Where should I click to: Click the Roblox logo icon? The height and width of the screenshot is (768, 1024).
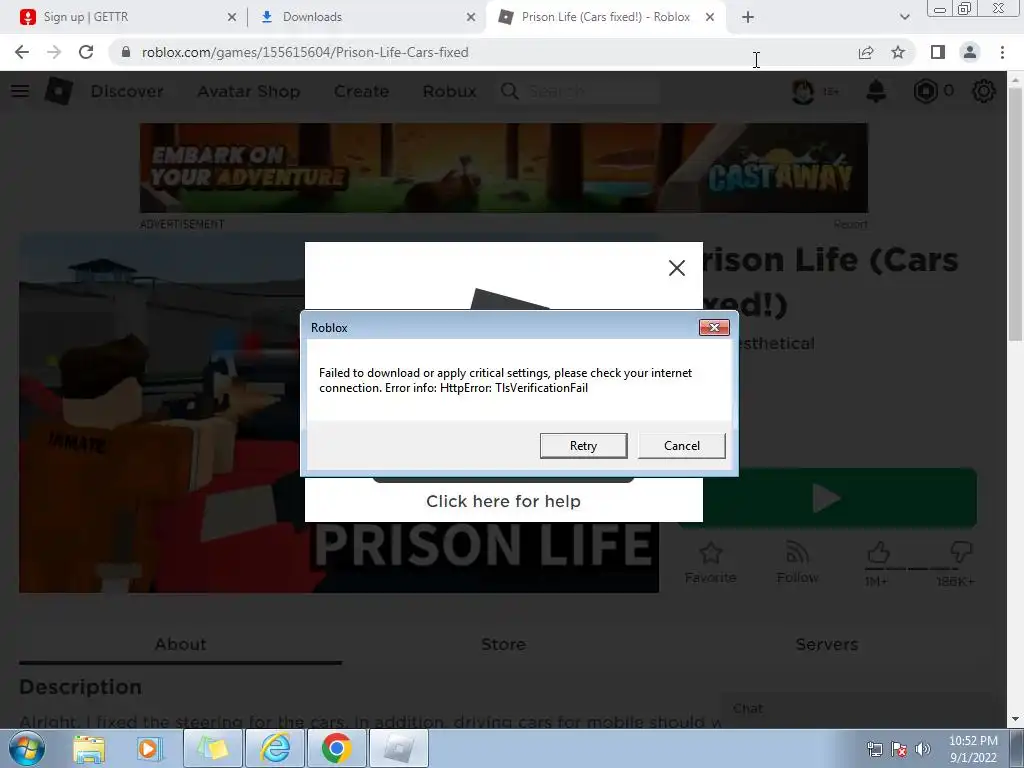[x=59, y=91]
